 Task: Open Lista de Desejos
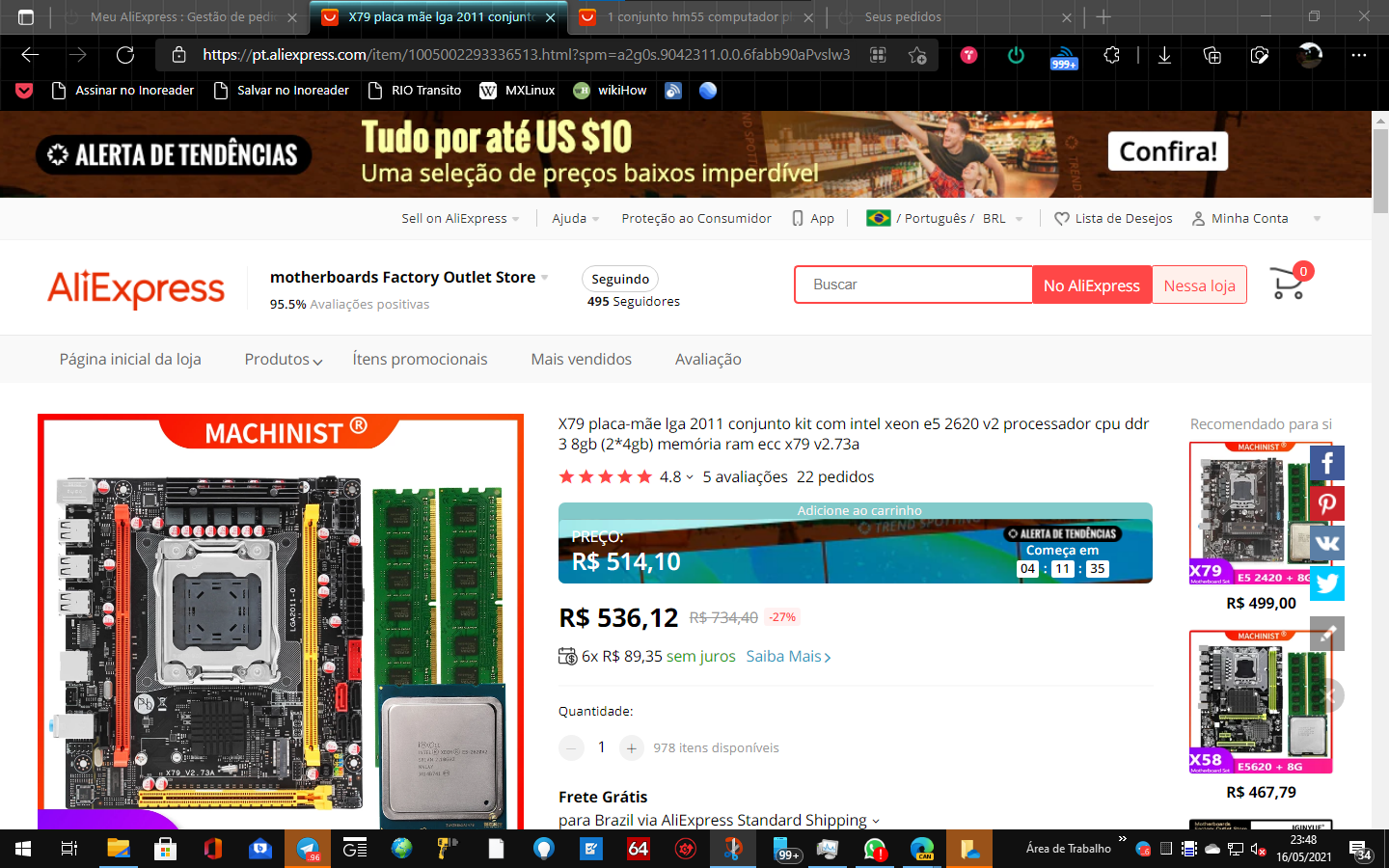(1113, 219)
